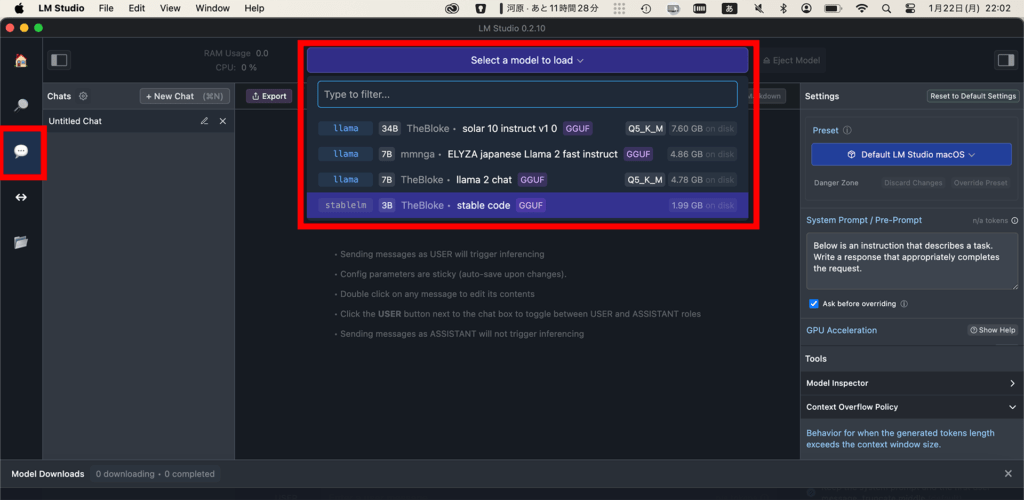
Task: Uncheck Ask before overriding checkbox
Action: 813,304
